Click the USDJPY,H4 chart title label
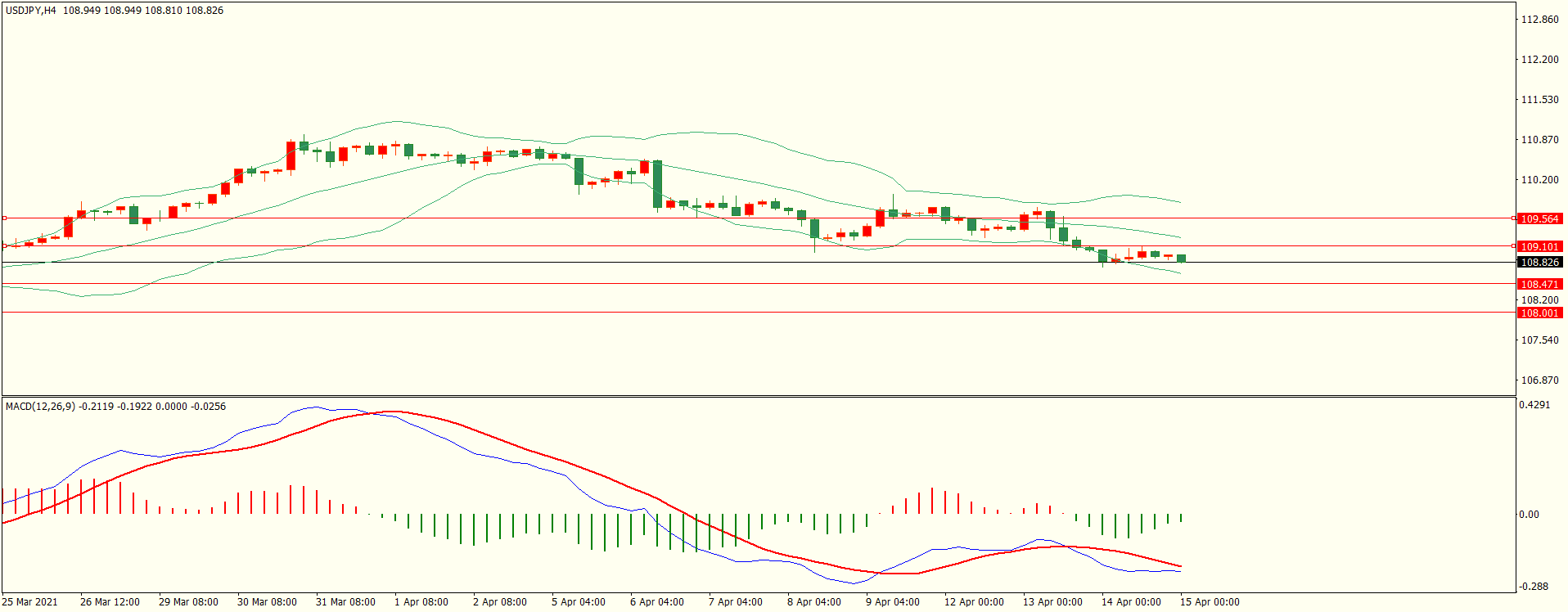Viewport: 1568px width, 612px height. tap(31, 11)
